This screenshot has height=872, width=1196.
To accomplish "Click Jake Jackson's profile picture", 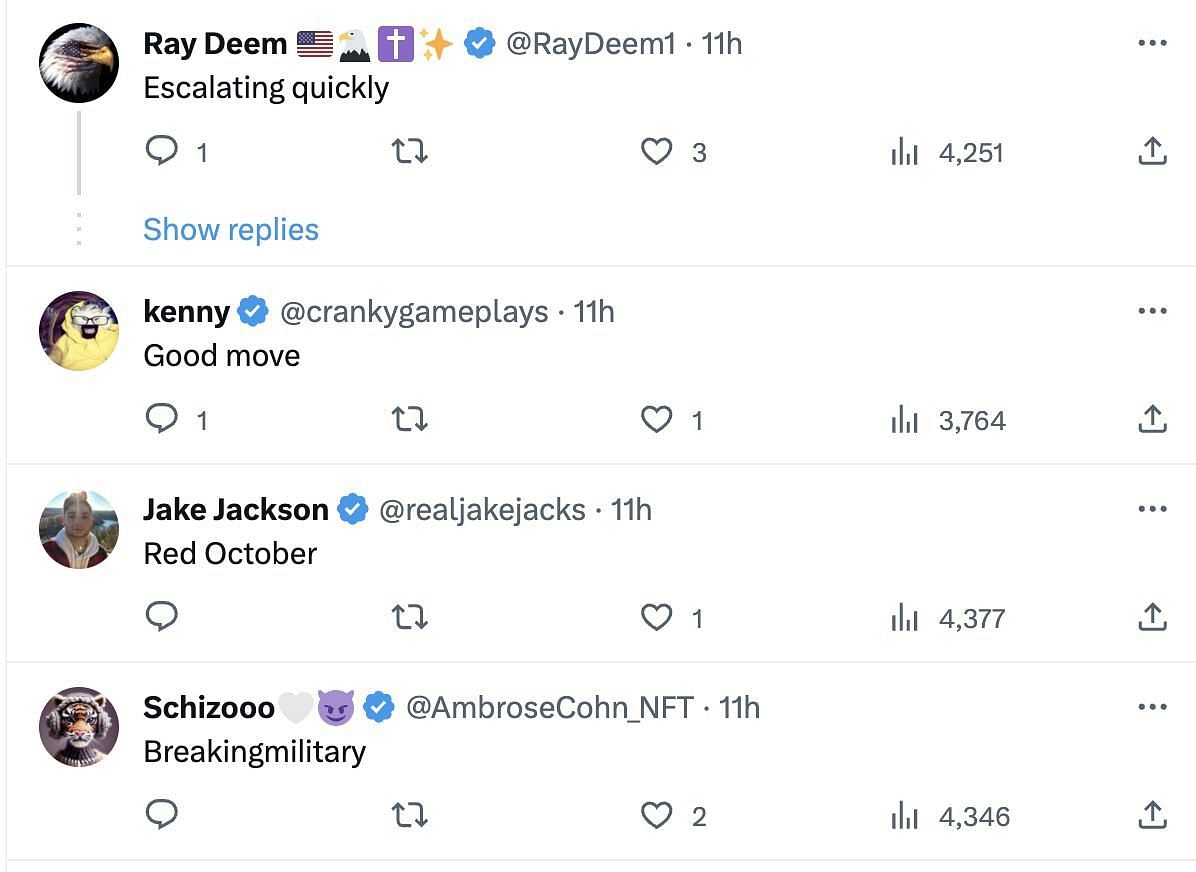I will 79,529.
